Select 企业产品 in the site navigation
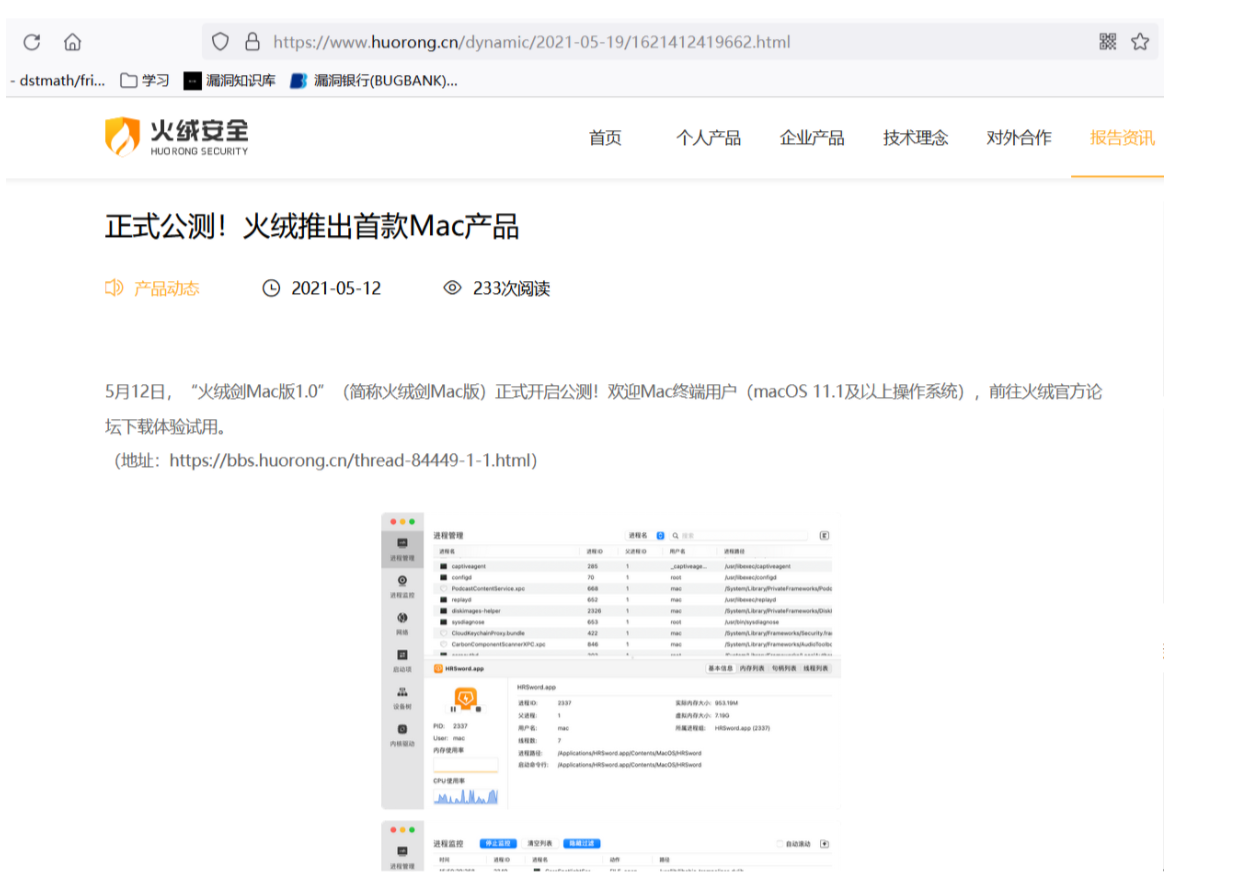1257x895 pixels. [811, 138]
